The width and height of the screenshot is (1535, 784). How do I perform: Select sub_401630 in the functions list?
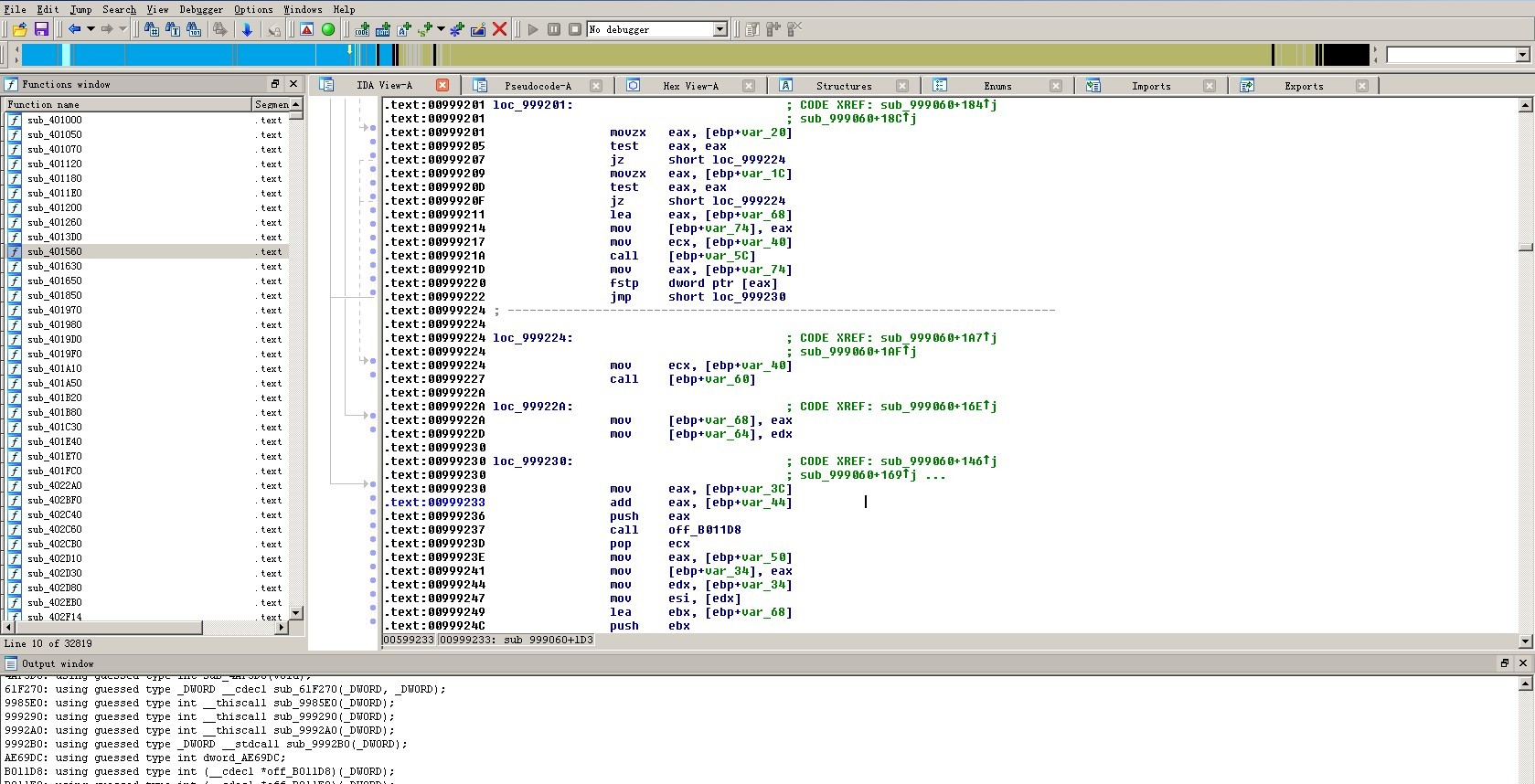54,266
